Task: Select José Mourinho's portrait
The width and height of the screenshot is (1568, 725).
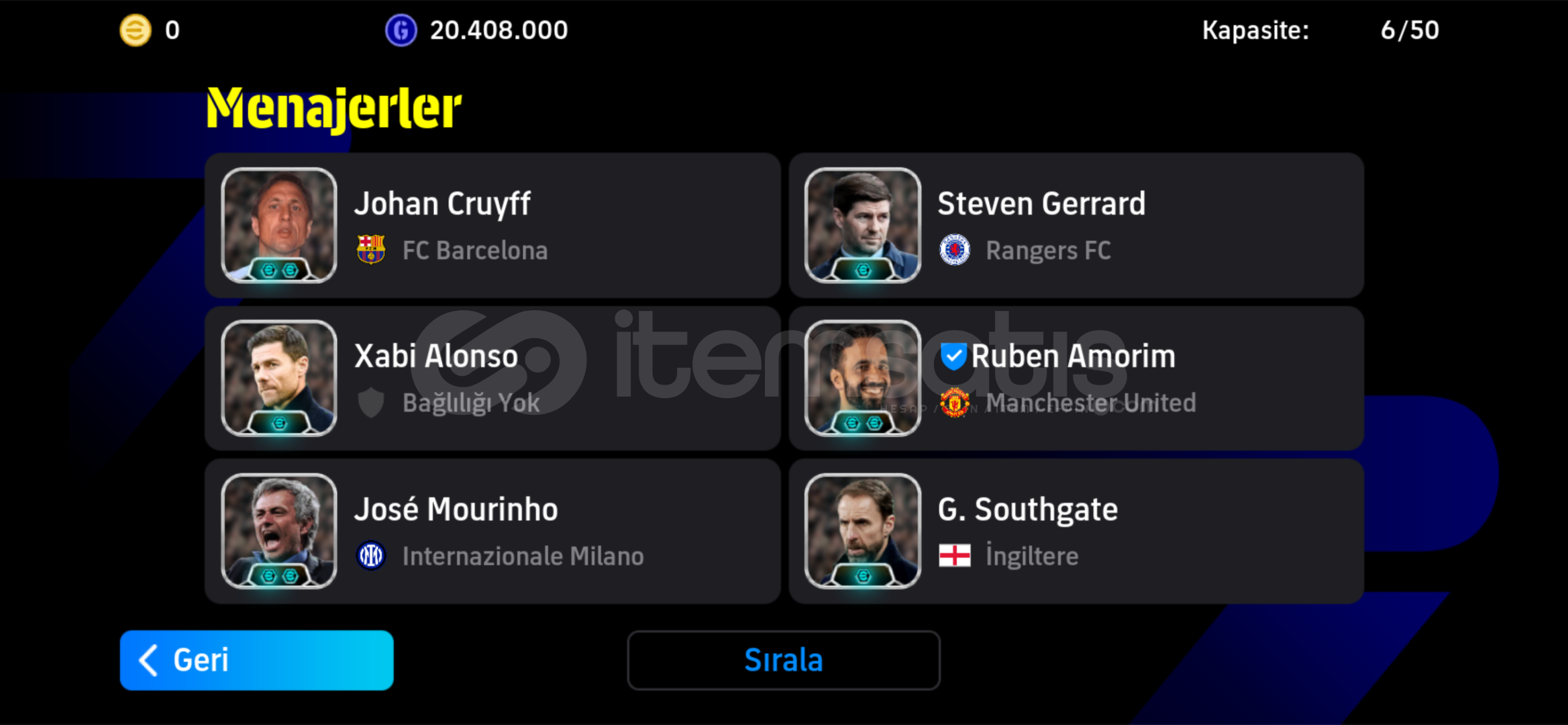Action: click(x=278, y=531)
